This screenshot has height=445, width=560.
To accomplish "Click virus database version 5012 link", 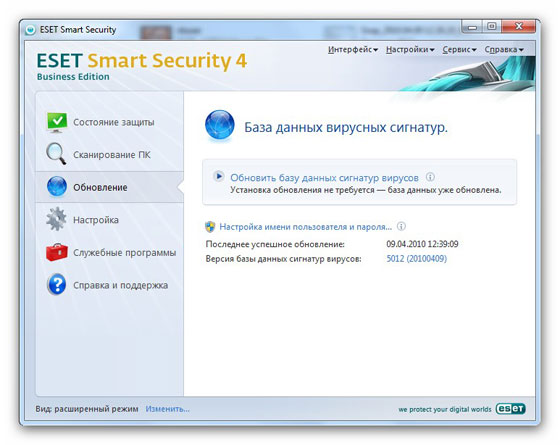I will coord(416,259).
